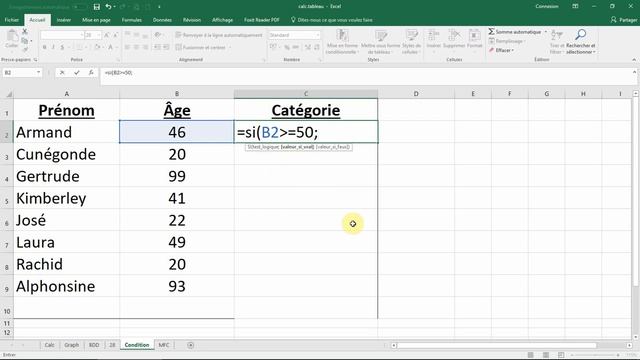Open the Name Box dropdown arrow
640x360 pixels.
38,73
